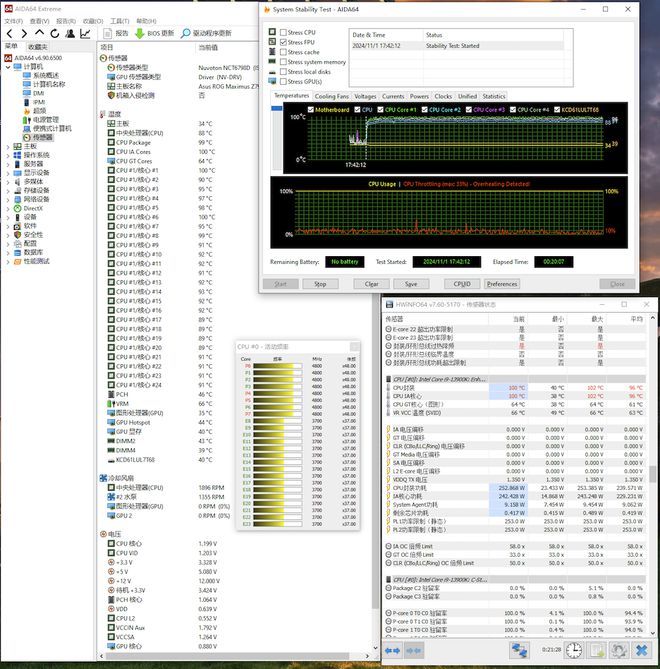Collapse the Computer node in AIDA64 tree
Screen dimensions: 660x669
pos(8,67)
